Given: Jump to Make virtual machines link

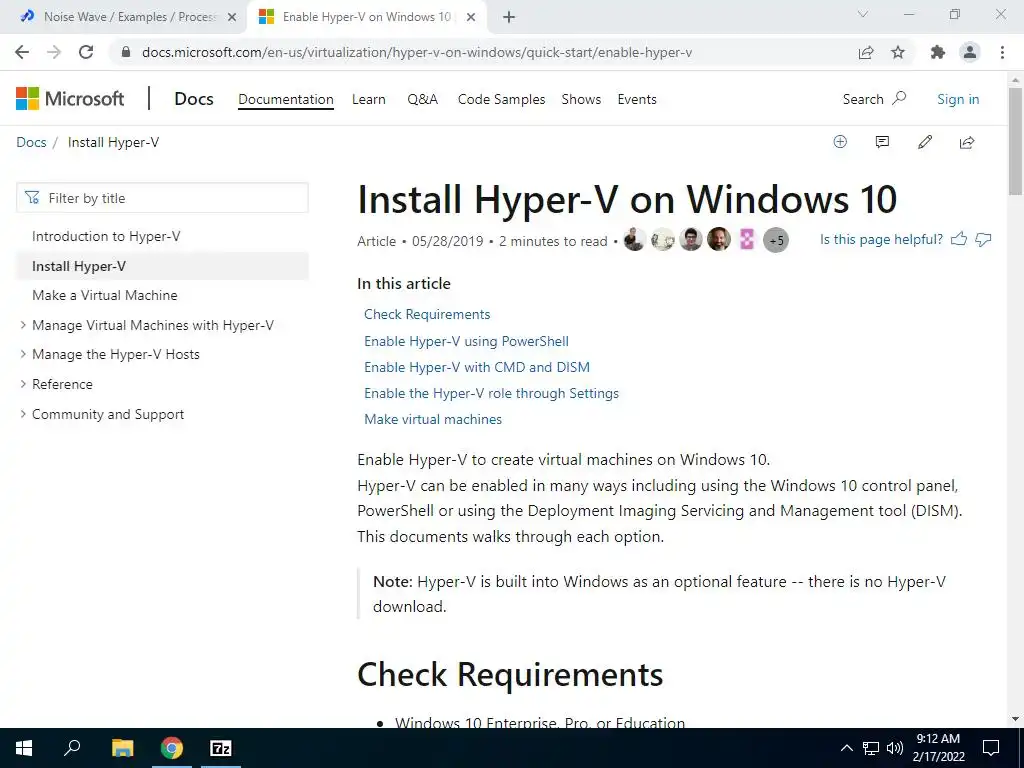Looking at the screenshot, I should pyautogui.click(x=433, y=419).
